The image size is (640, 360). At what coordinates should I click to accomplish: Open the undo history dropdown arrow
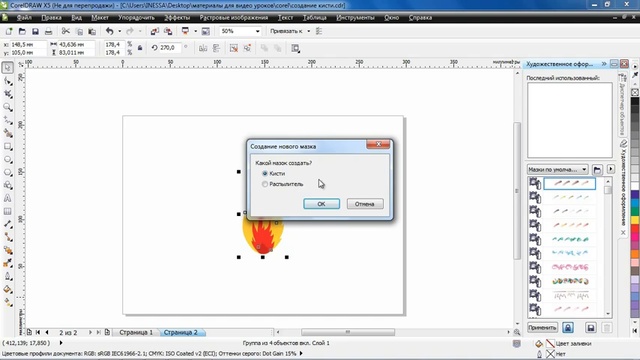click(120, 31)
